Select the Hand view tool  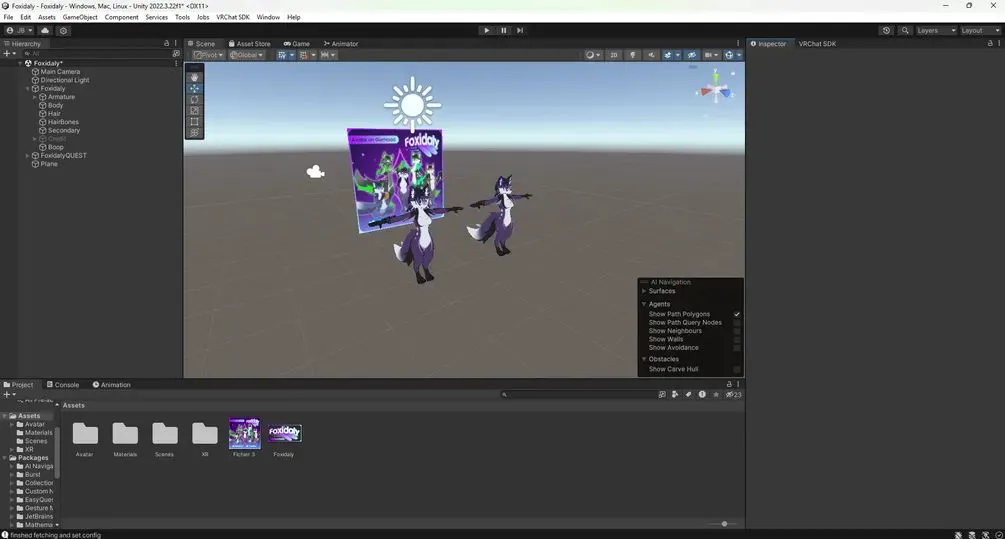(x=194, y=77)
